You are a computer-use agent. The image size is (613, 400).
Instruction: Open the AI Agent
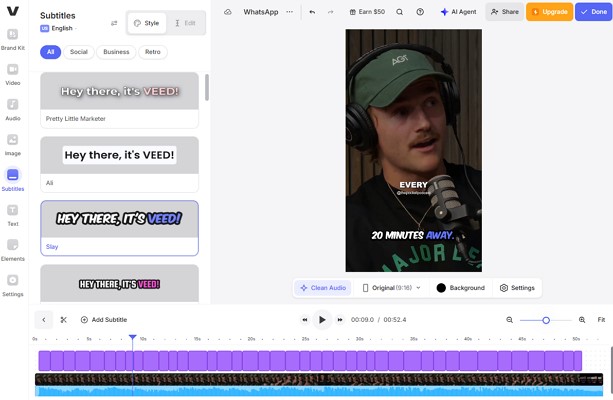(x=458, y=12)
